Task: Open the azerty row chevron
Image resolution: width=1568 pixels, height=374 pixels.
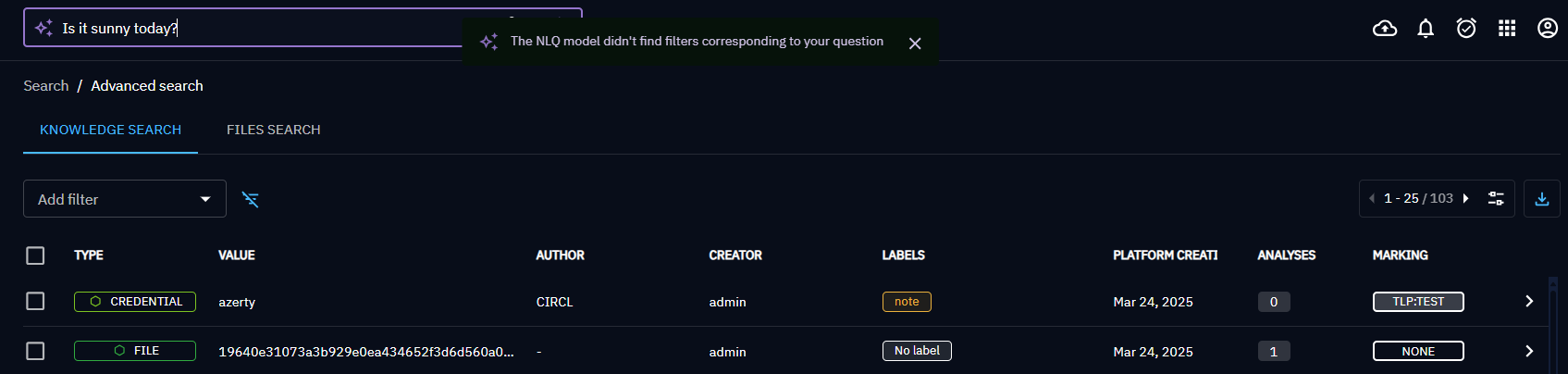Action: pyautogui.click(x=1529, y=302)
